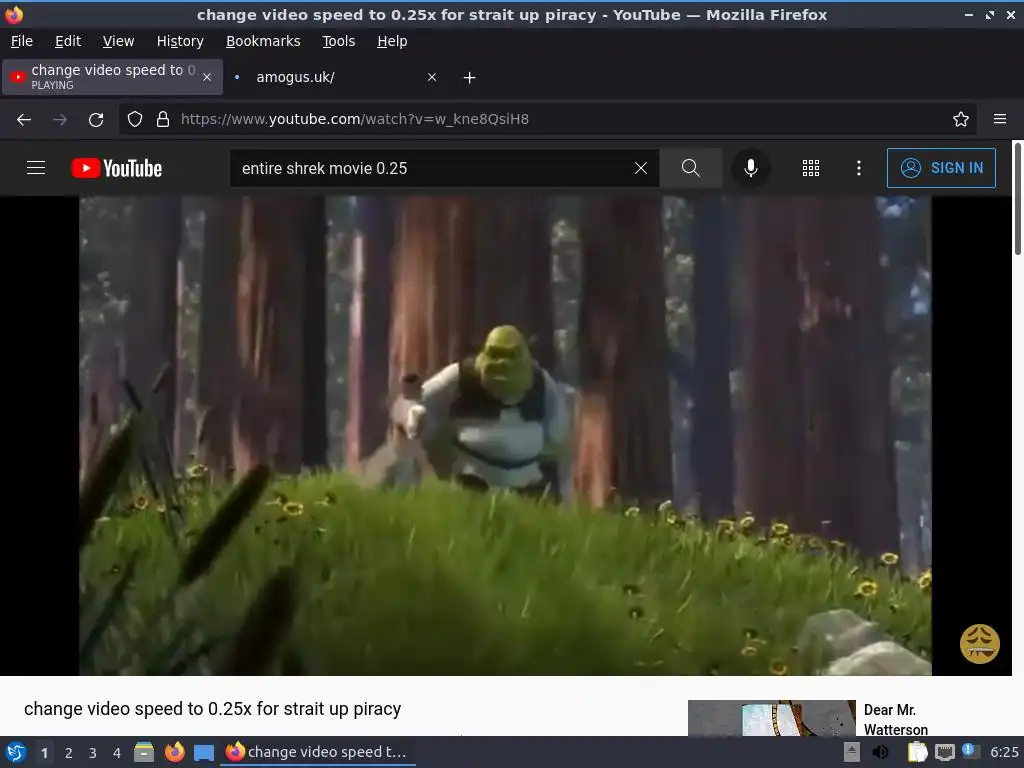
Task: Switch to workspace 4
Action: [116, 753]
